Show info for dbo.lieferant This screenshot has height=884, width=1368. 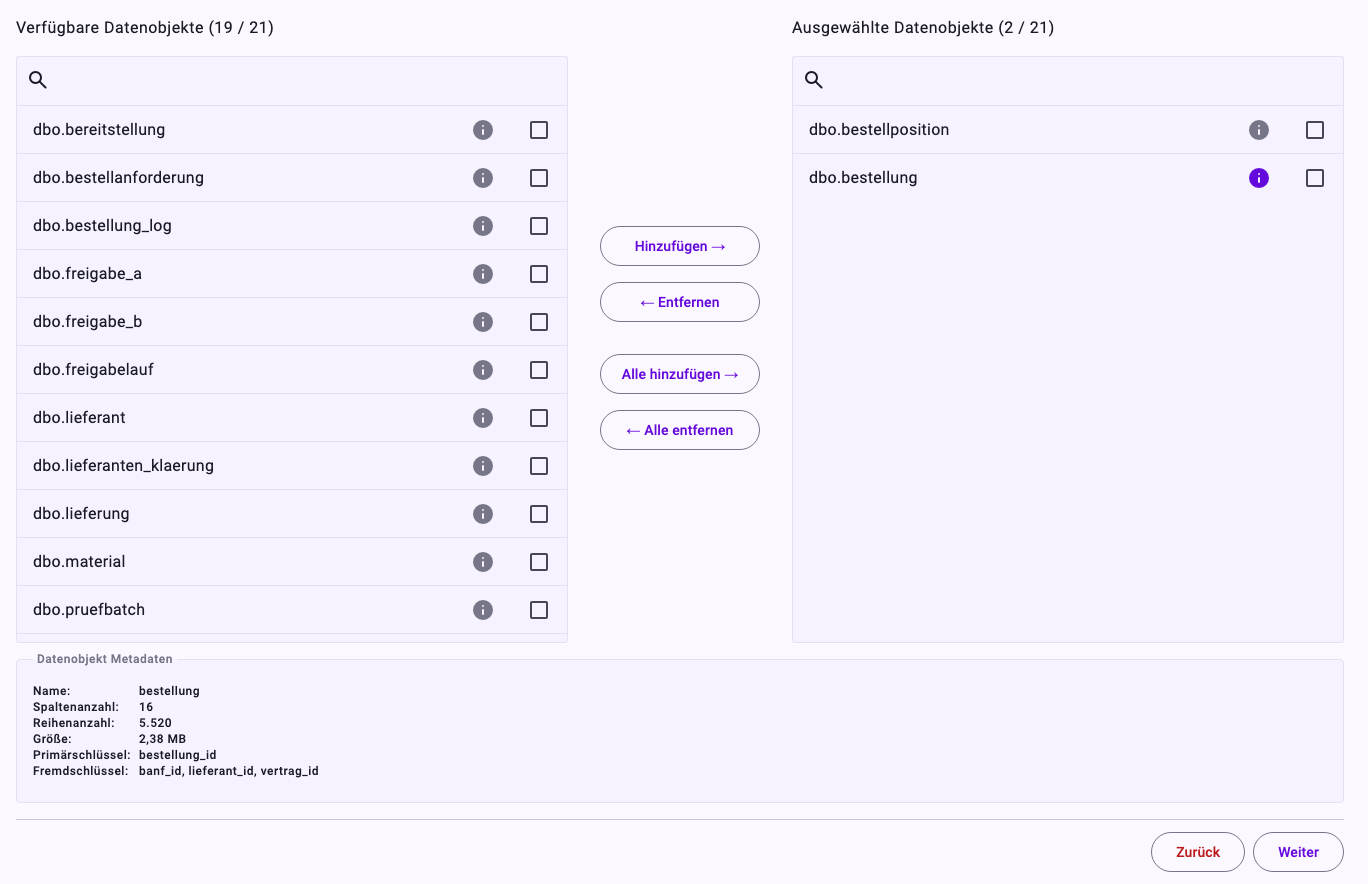[483, 418]
